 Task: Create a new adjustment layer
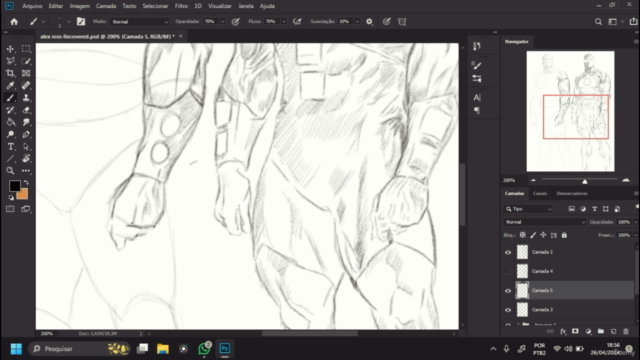588,331
